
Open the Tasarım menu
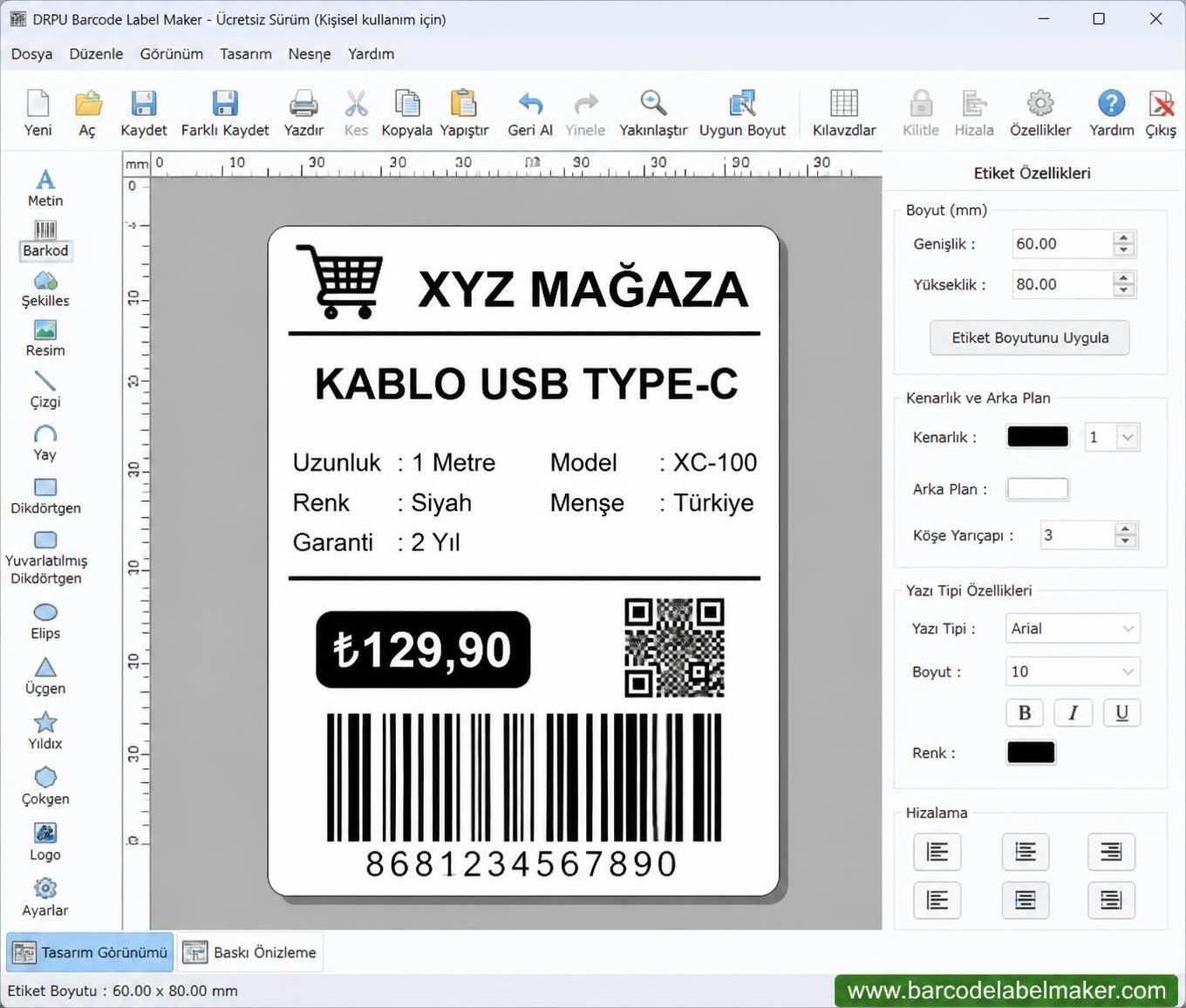point(246,54)
